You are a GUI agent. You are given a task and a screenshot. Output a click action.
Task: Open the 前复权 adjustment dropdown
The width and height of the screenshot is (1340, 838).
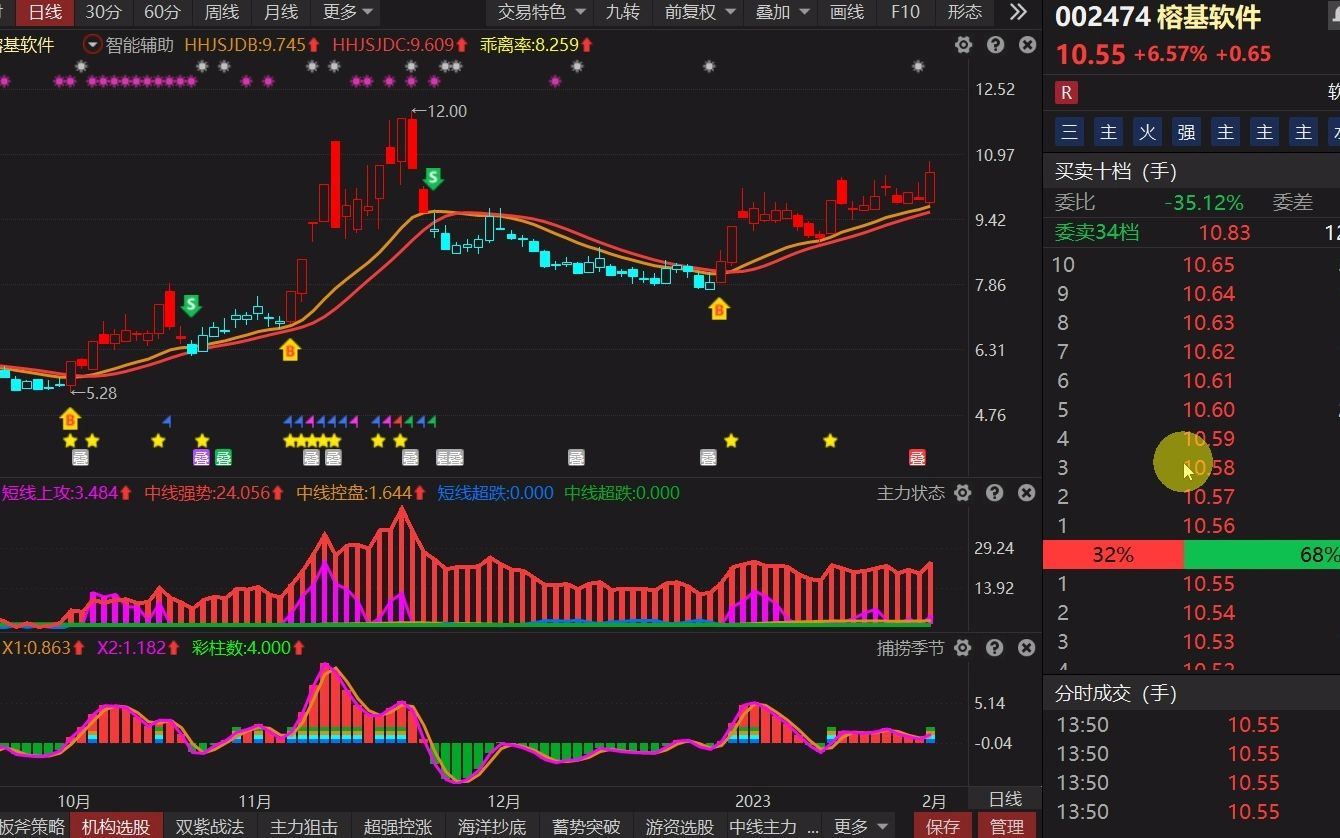pos(700,12)
